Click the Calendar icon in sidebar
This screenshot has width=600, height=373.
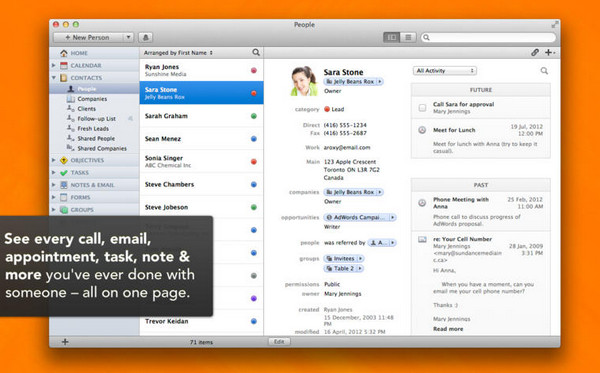coord(64,65)
